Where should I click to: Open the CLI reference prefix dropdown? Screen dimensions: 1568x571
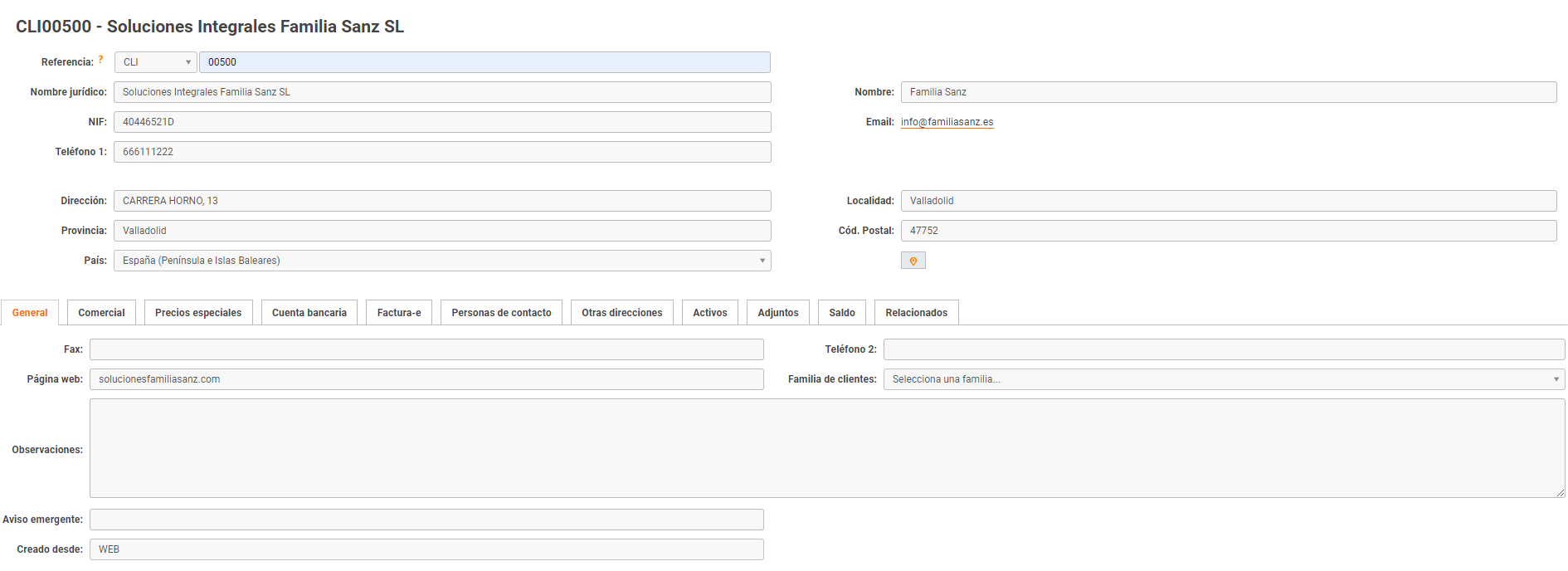pos(155,62)
